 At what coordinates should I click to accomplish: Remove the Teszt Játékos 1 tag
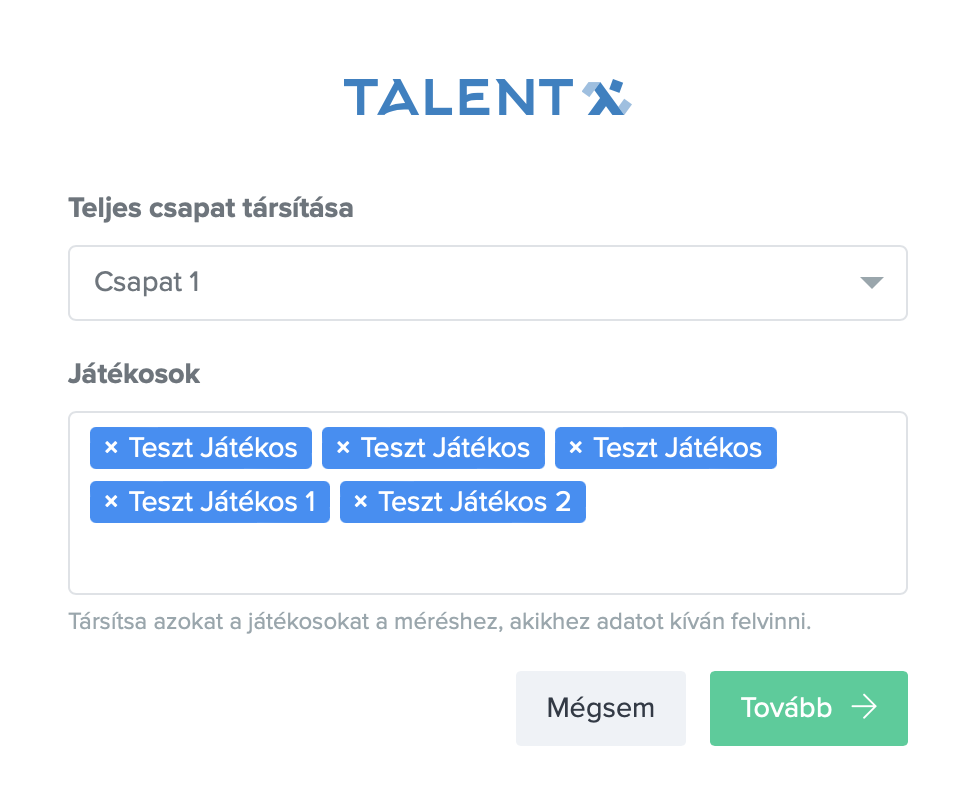pyautogui.click(x=111, y=502)
